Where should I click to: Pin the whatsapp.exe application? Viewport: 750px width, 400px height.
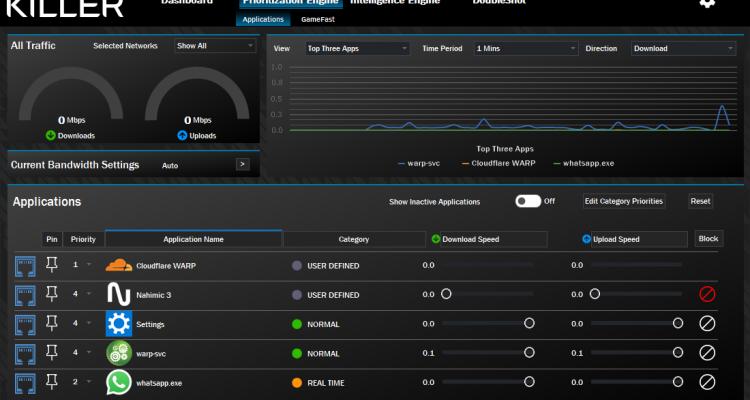[x=53, y=382]
